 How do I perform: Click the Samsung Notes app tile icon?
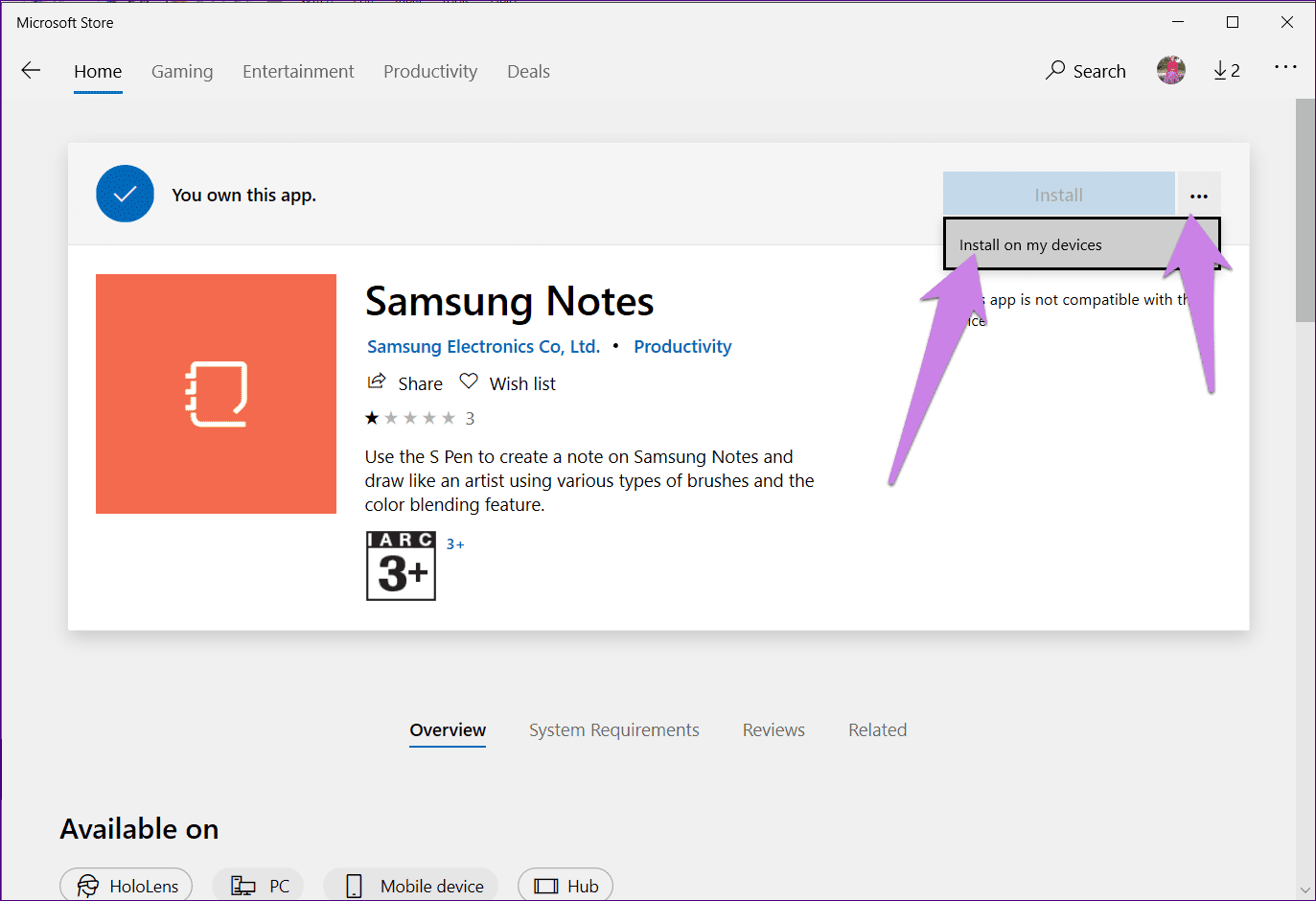pyautogui.click(x=216, y=394)
